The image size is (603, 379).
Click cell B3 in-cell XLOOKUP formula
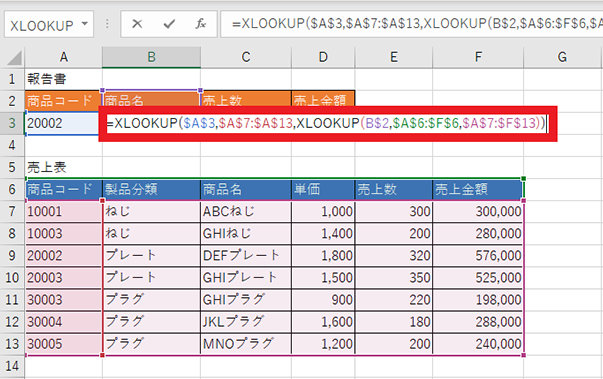point(326,123)
